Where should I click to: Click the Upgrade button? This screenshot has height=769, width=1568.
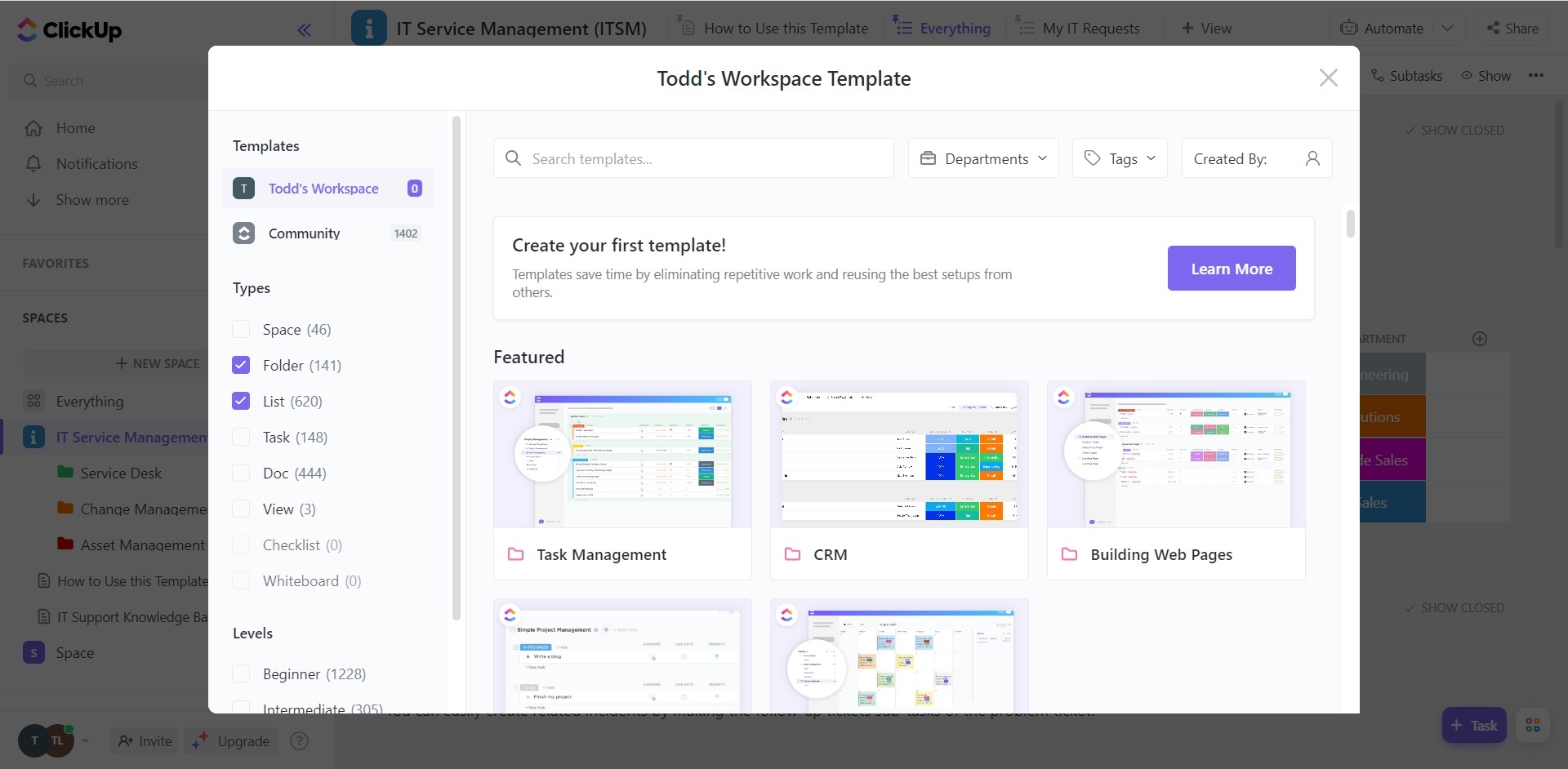tap(231, 740)
